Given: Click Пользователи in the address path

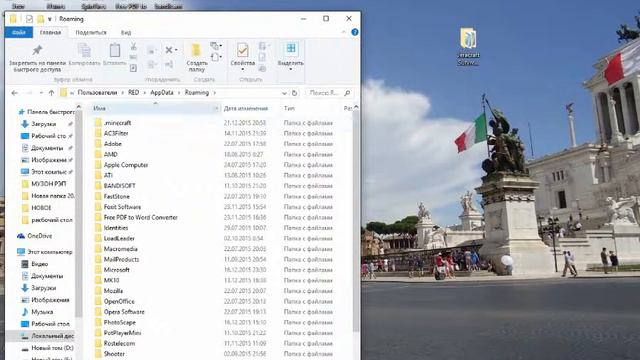Looking at the screenshot, I should pyautogui.click(x=97, y=93).
